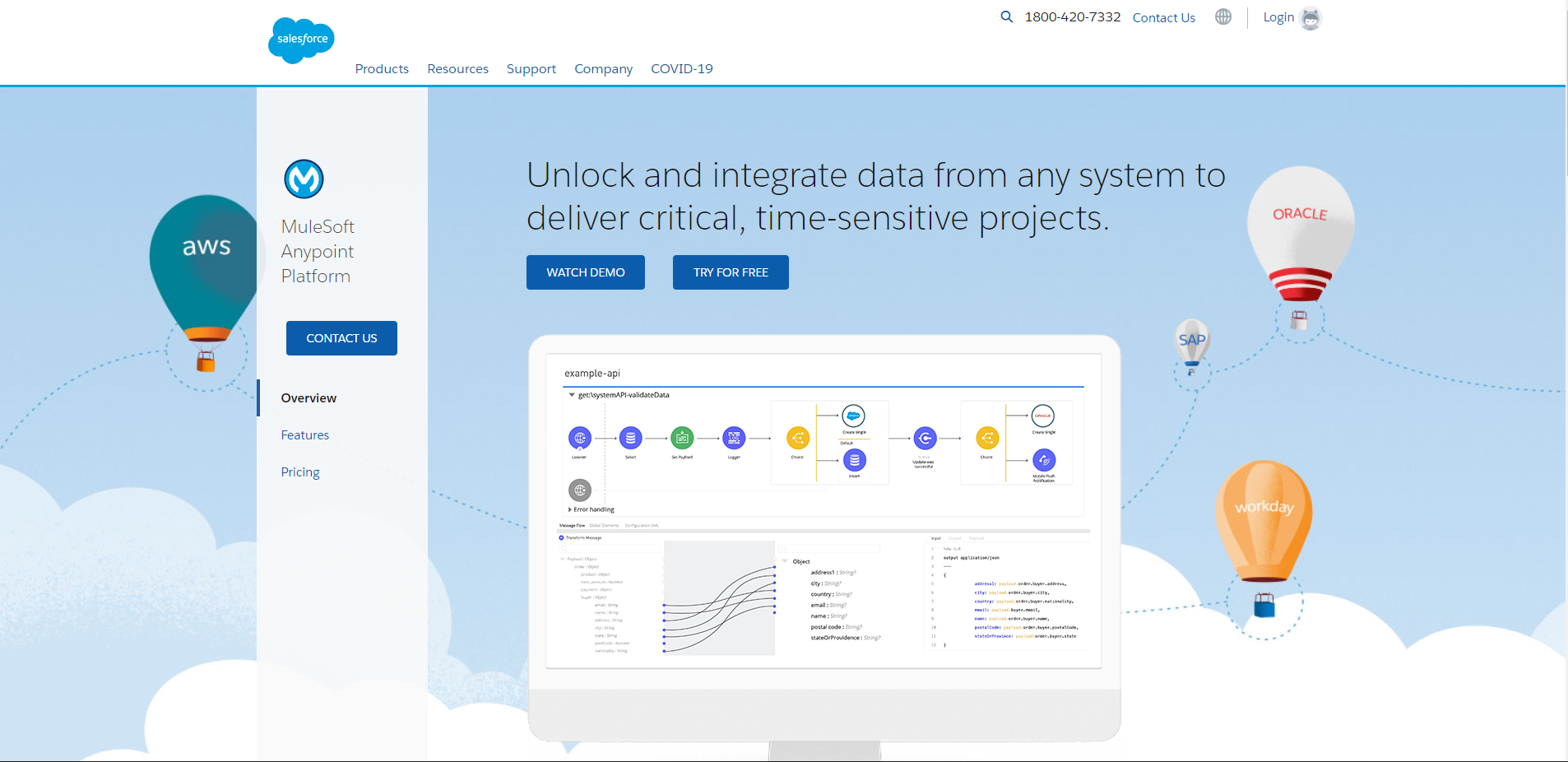The height and width of the screenshot is (762, 1568).
Task: Click the Salesforce Create single node icon
Action: click(854, 416)
